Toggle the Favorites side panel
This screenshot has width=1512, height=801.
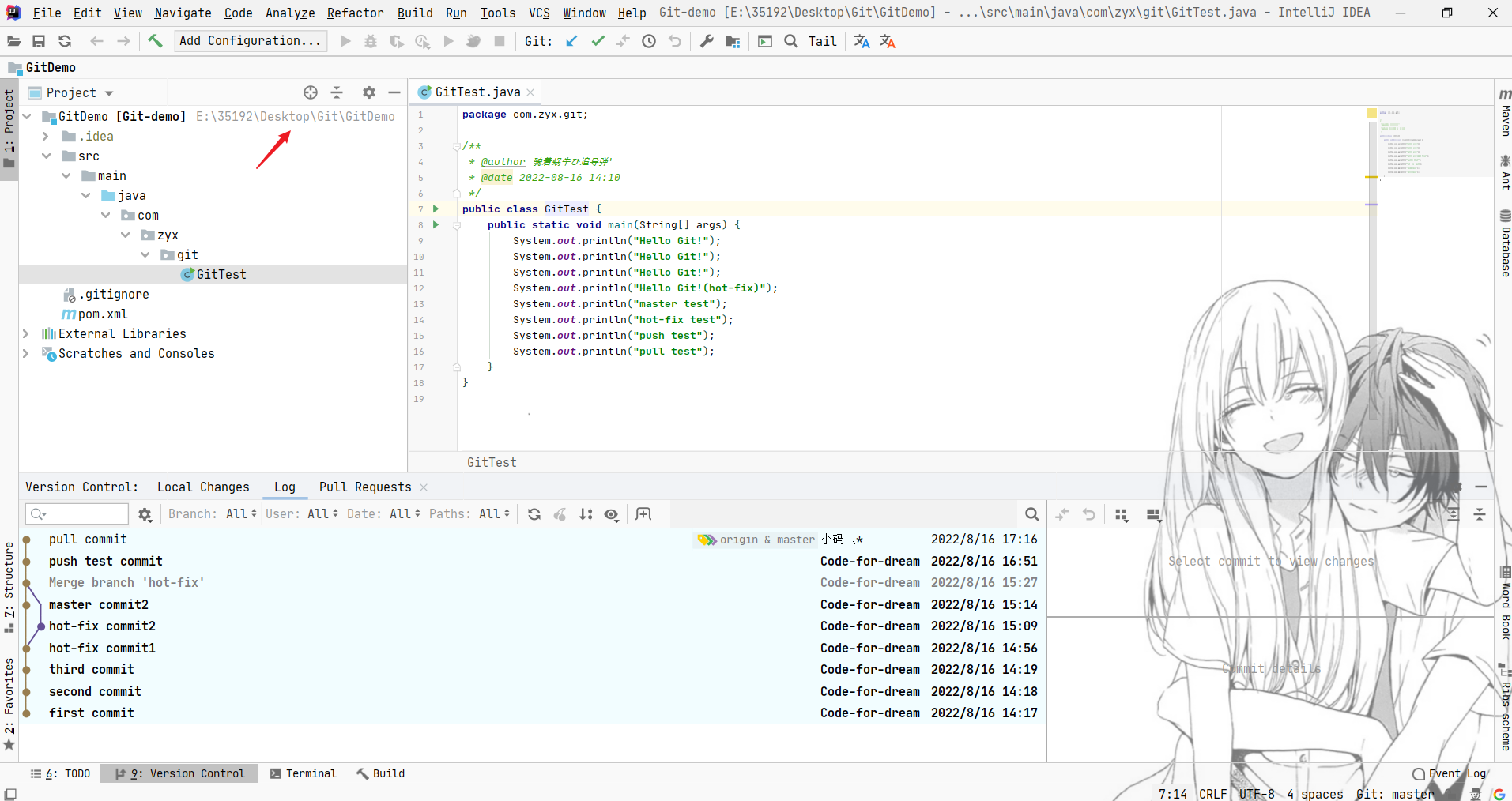tap(9, 705)
